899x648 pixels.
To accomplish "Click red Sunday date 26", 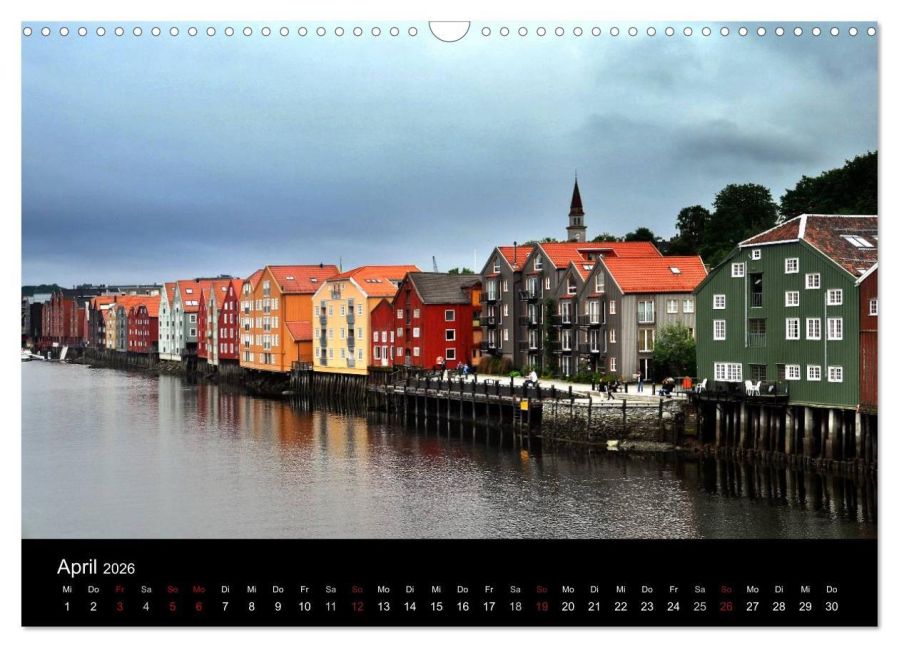I will pyautogui.click(x=726, y=606).
